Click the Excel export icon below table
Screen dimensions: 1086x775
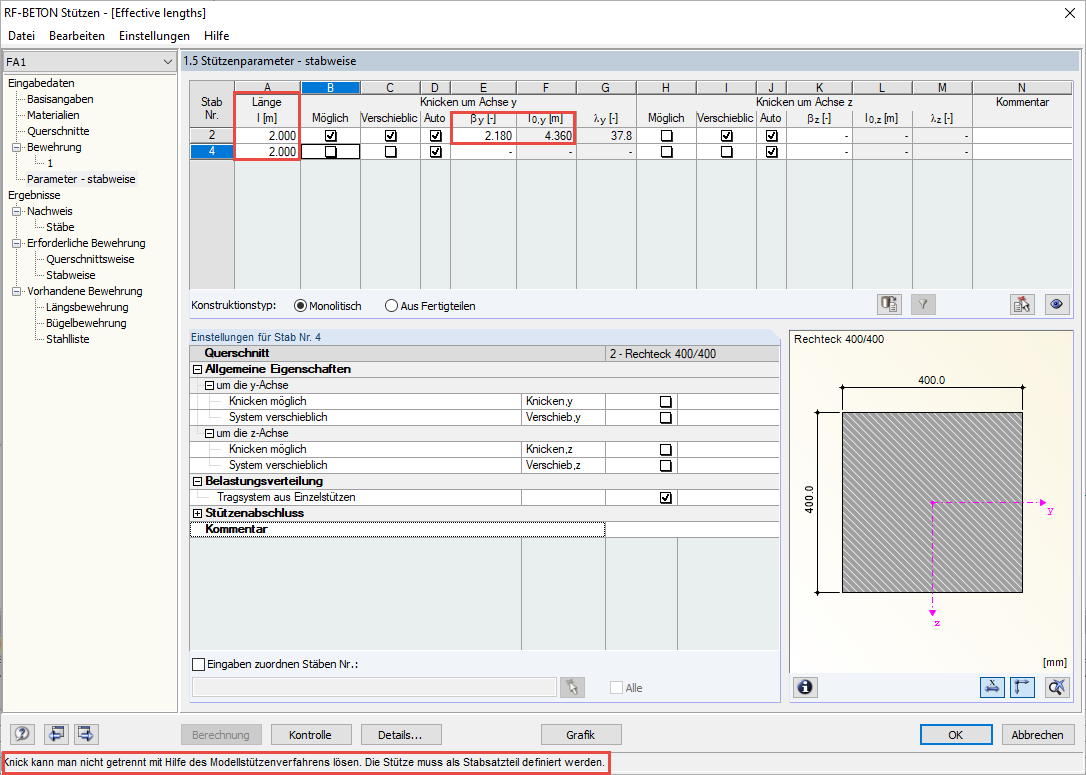pyautogui.click(x=889, y=304)
